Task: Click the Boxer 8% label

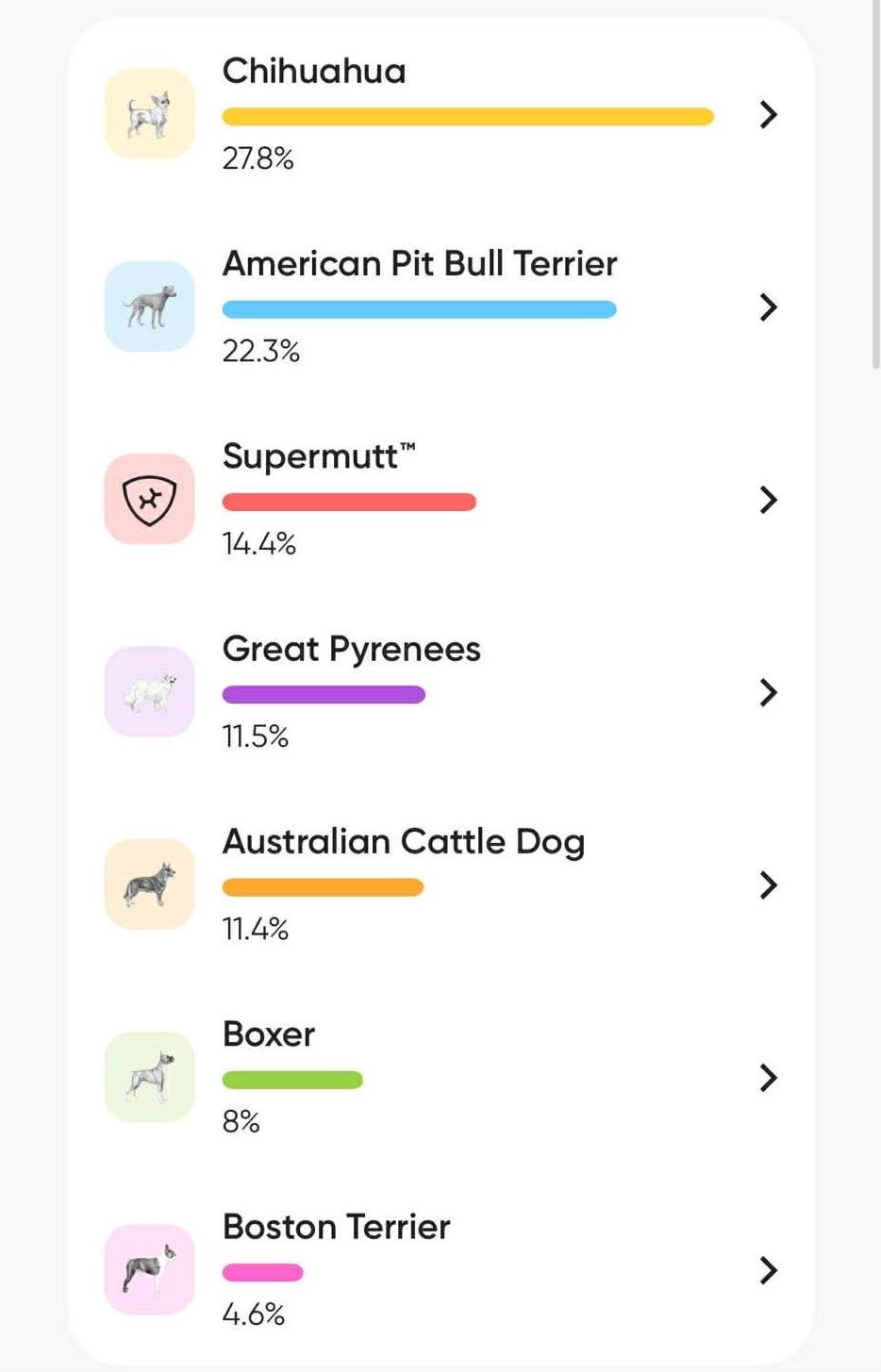Action: tap(241, 1121)
